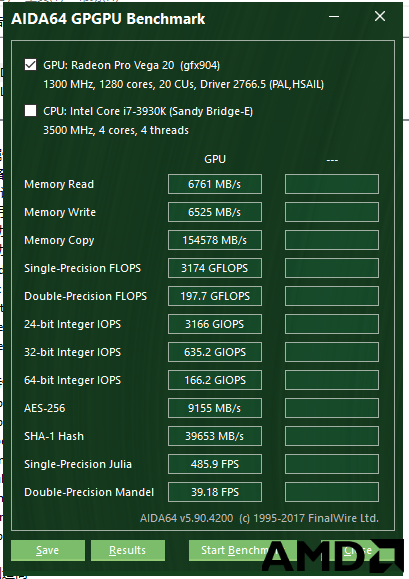
Task: Select the 24-bit Integer IOPS result box
Action: click(x=215, y=324)
